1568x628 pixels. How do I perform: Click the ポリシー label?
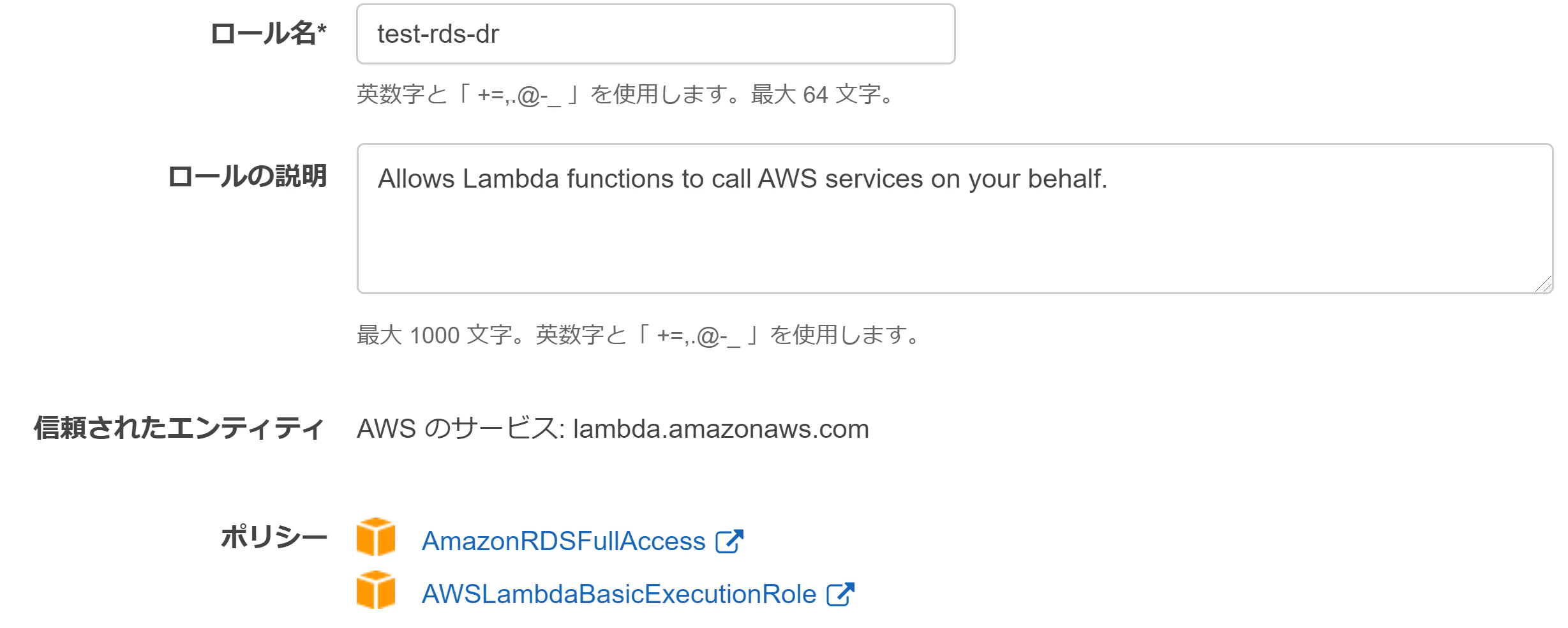(x=274, y=537)
